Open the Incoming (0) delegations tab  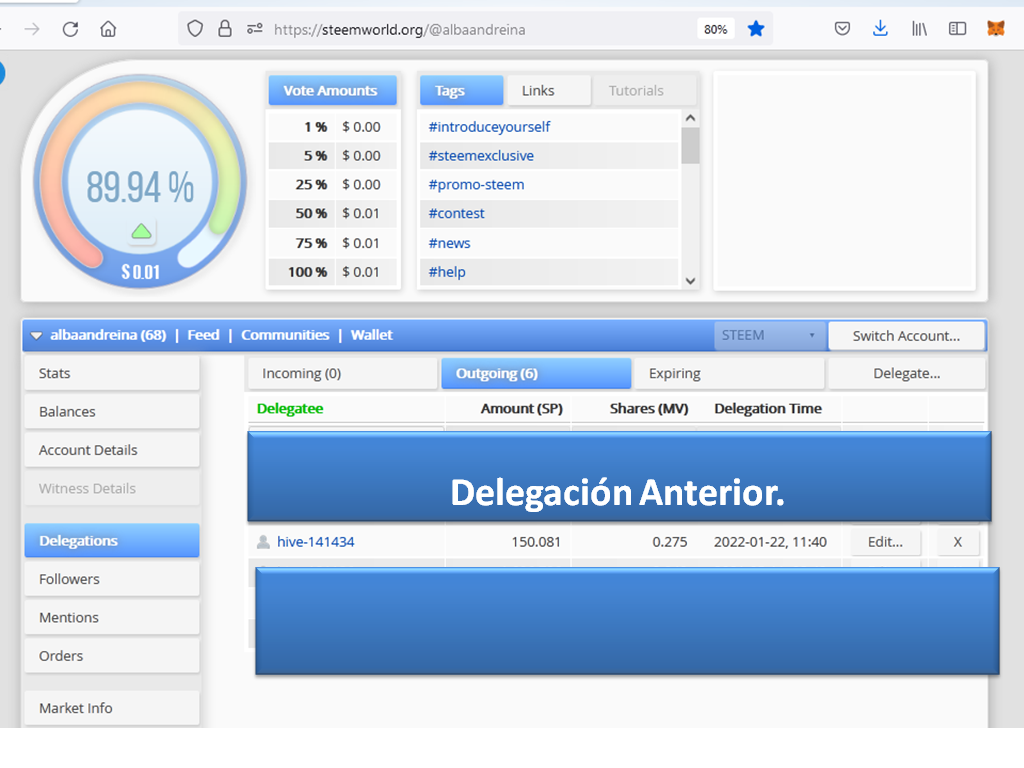342,374
